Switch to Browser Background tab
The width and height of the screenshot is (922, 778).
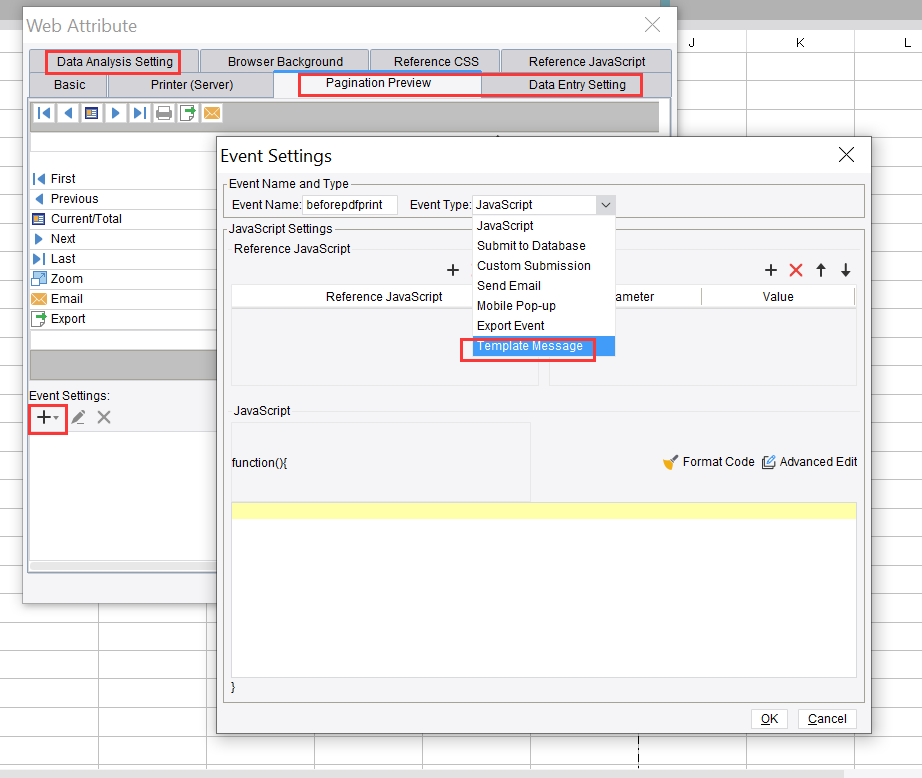(x=285, y=62)
